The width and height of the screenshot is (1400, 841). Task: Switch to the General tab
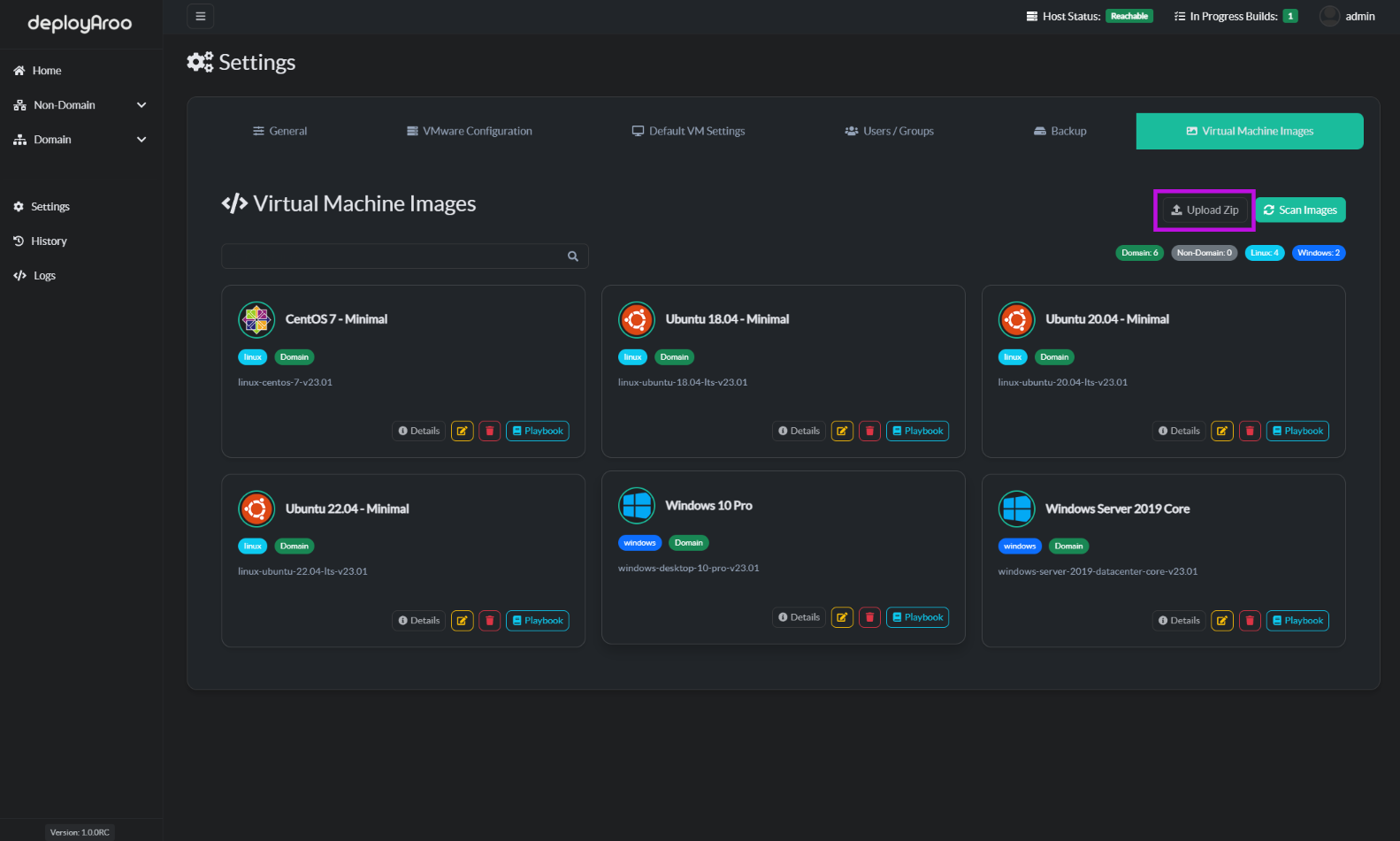coord(280,131)
